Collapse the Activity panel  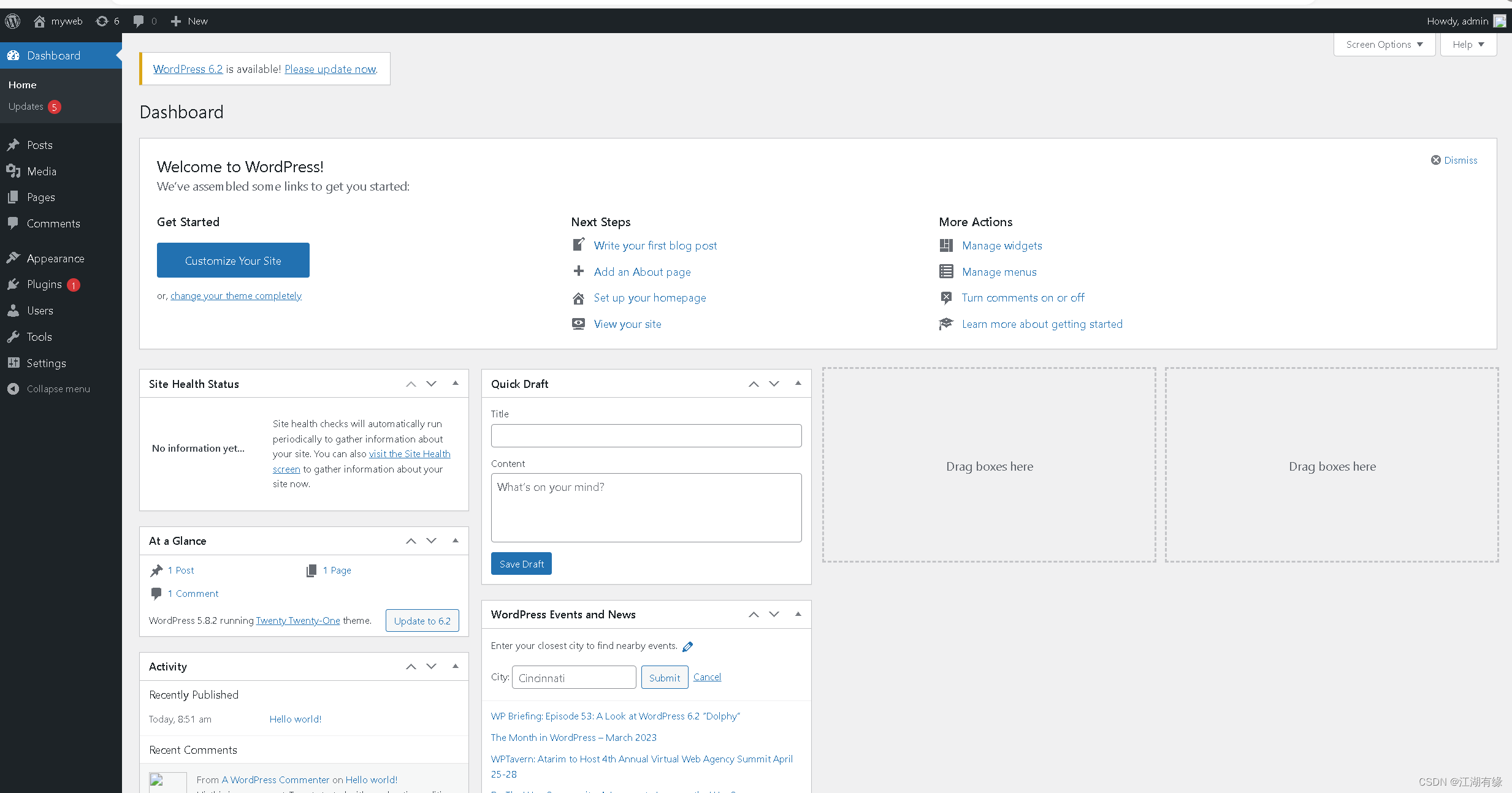(x=456, y=666)
